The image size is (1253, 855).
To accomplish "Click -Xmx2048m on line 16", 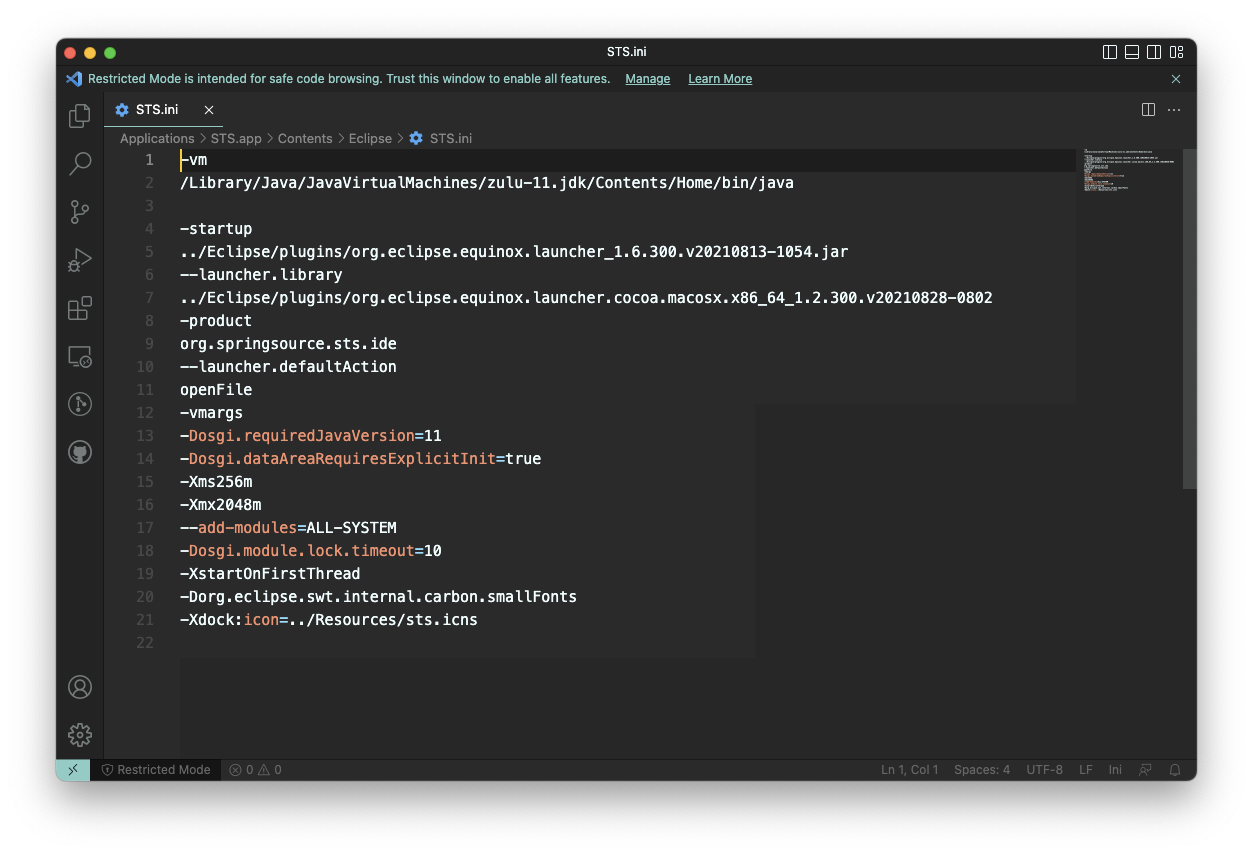I will [x=220, y=505].
